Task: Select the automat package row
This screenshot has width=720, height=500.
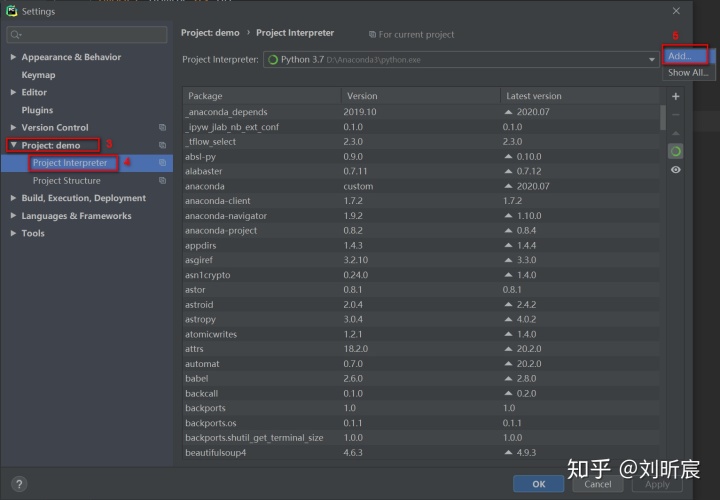Action: point(421,364)
